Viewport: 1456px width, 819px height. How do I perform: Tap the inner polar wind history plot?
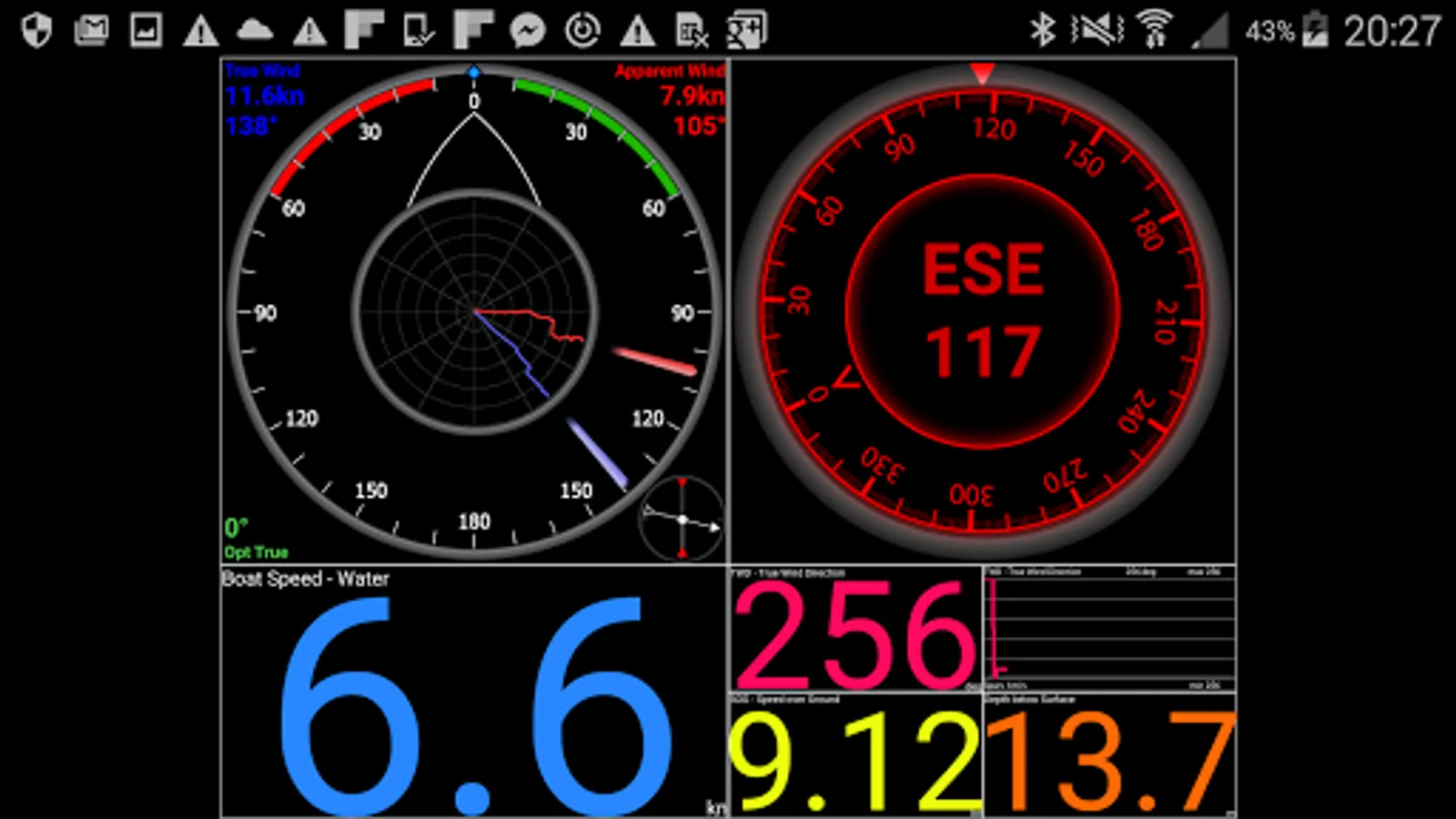(x=474, y=312)
